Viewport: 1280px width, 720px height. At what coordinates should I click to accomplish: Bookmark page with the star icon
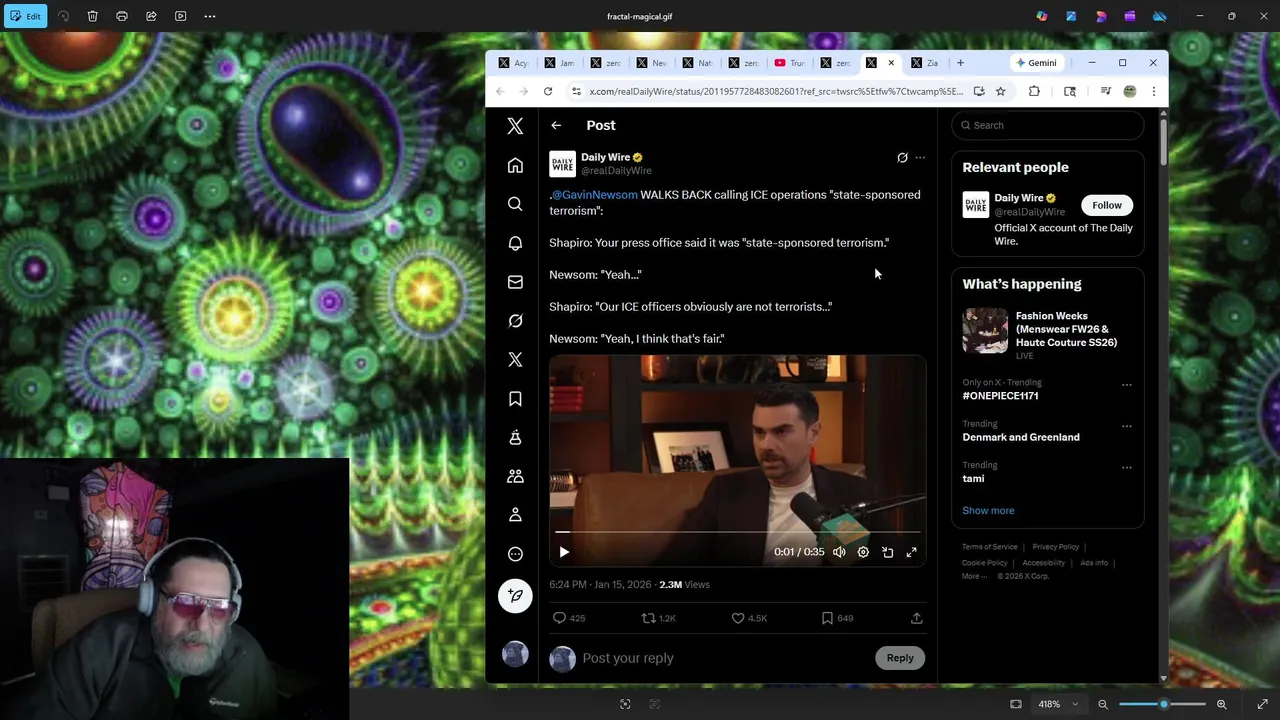1000,91
